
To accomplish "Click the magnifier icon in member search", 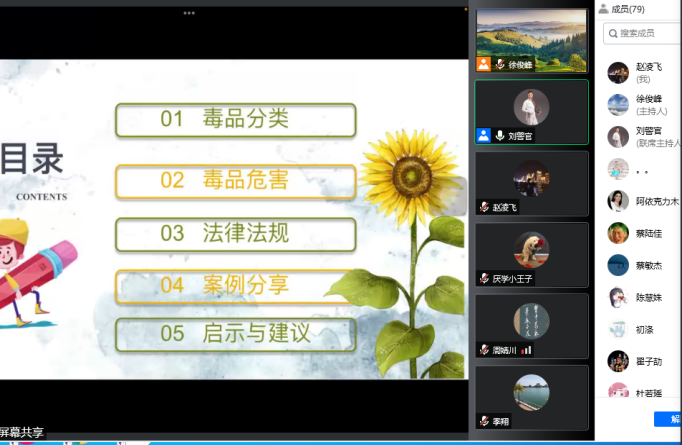I will pyautogui.click(x=612, y=33).
